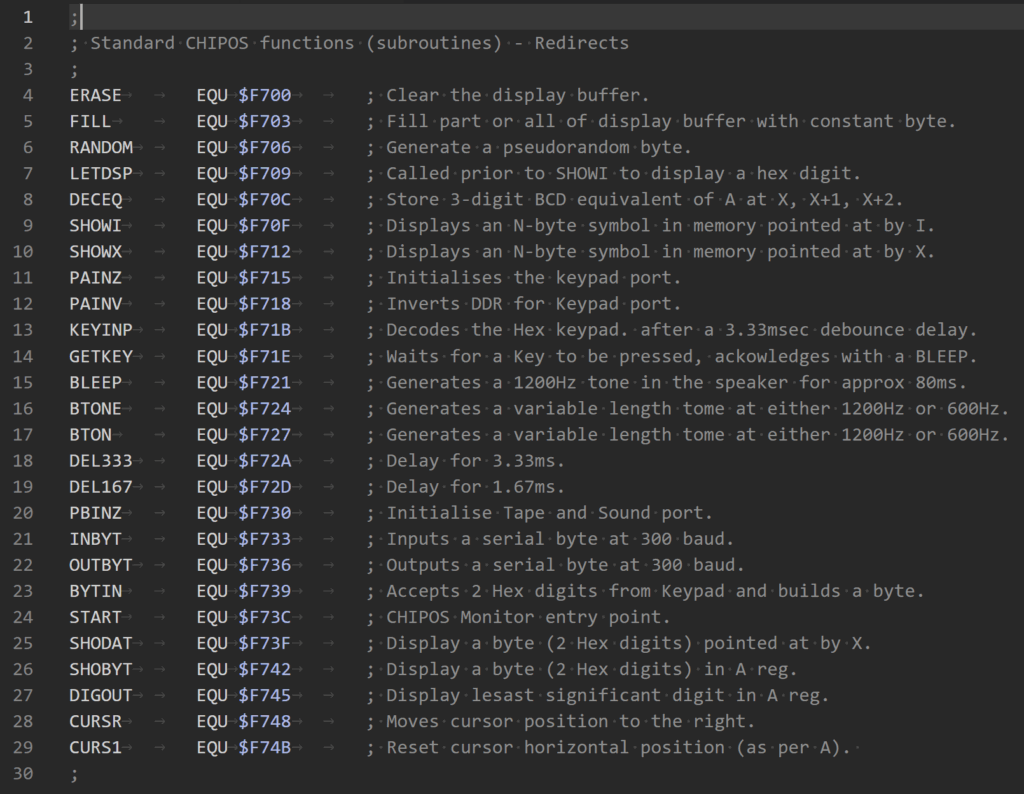Click the BTONE label
This screenshot has height=794, width=1024.
click(95, 408)
